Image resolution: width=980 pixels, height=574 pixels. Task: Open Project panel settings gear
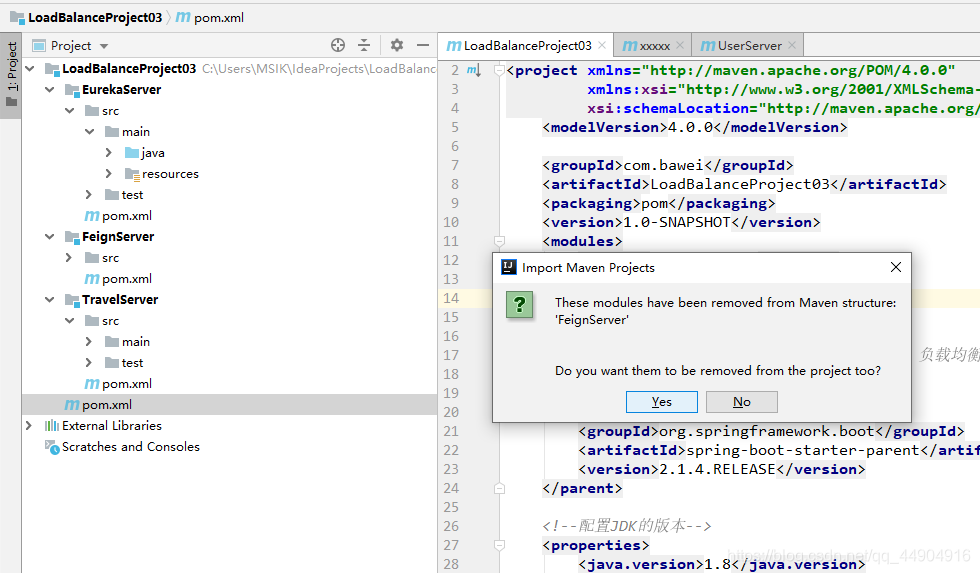coord(397,45)
